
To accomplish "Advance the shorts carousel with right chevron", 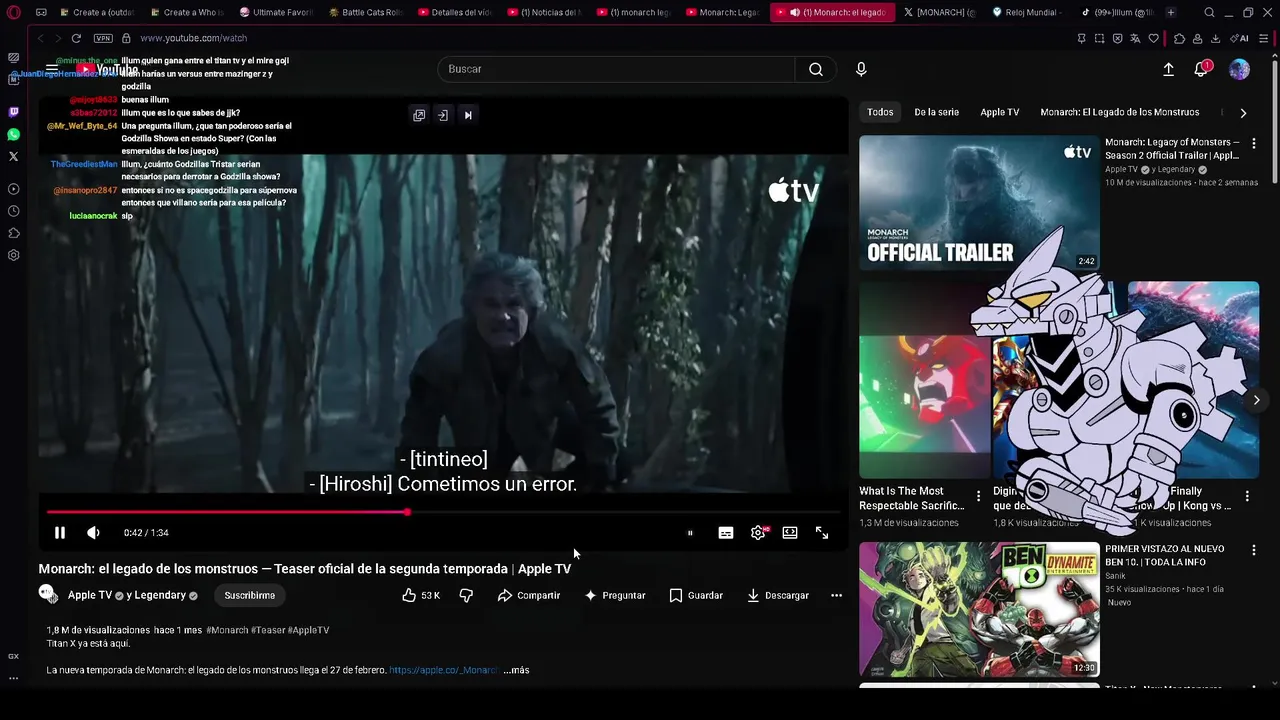I will 1256,400.
